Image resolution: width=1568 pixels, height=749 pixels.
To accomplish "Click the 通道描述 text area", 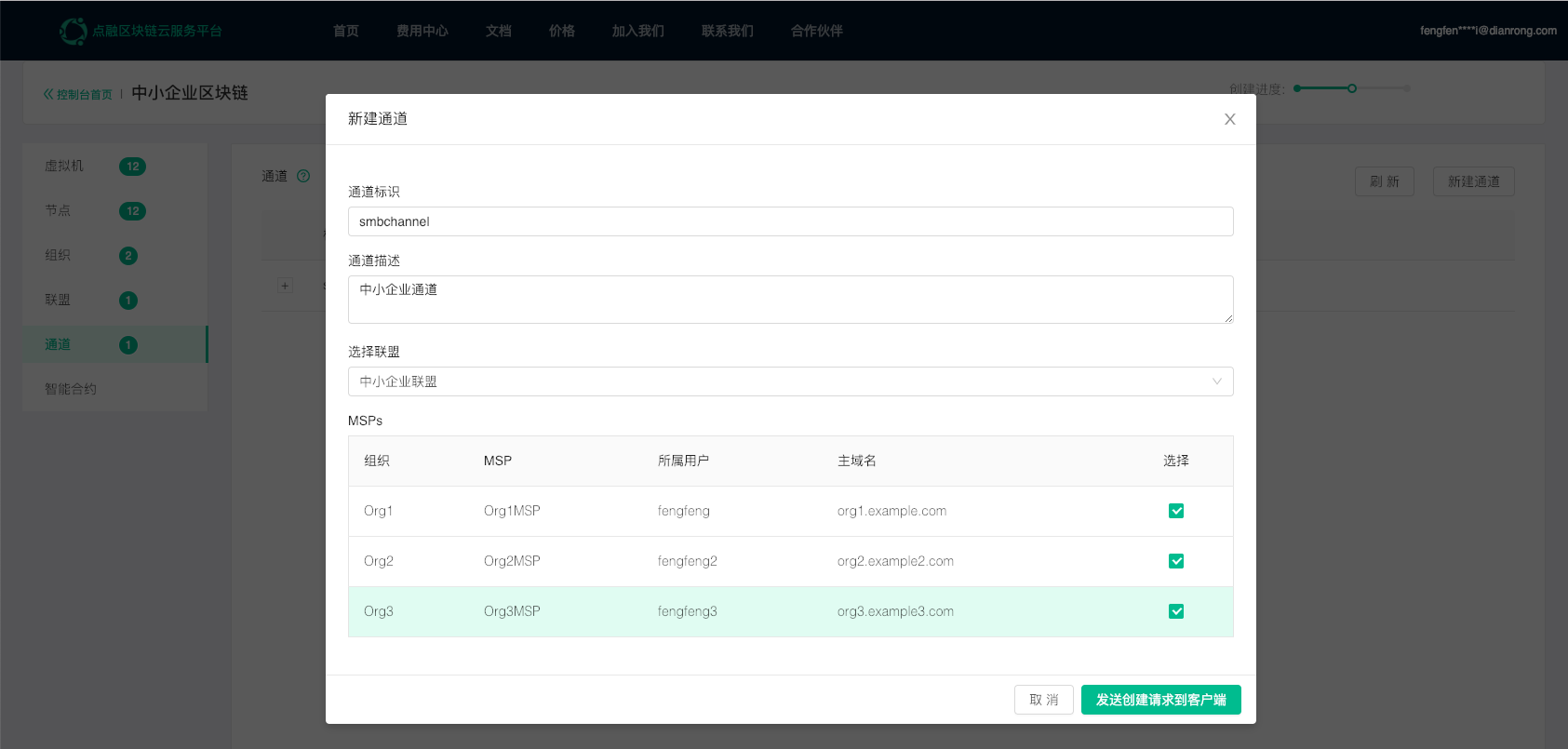I will (791, 300).
